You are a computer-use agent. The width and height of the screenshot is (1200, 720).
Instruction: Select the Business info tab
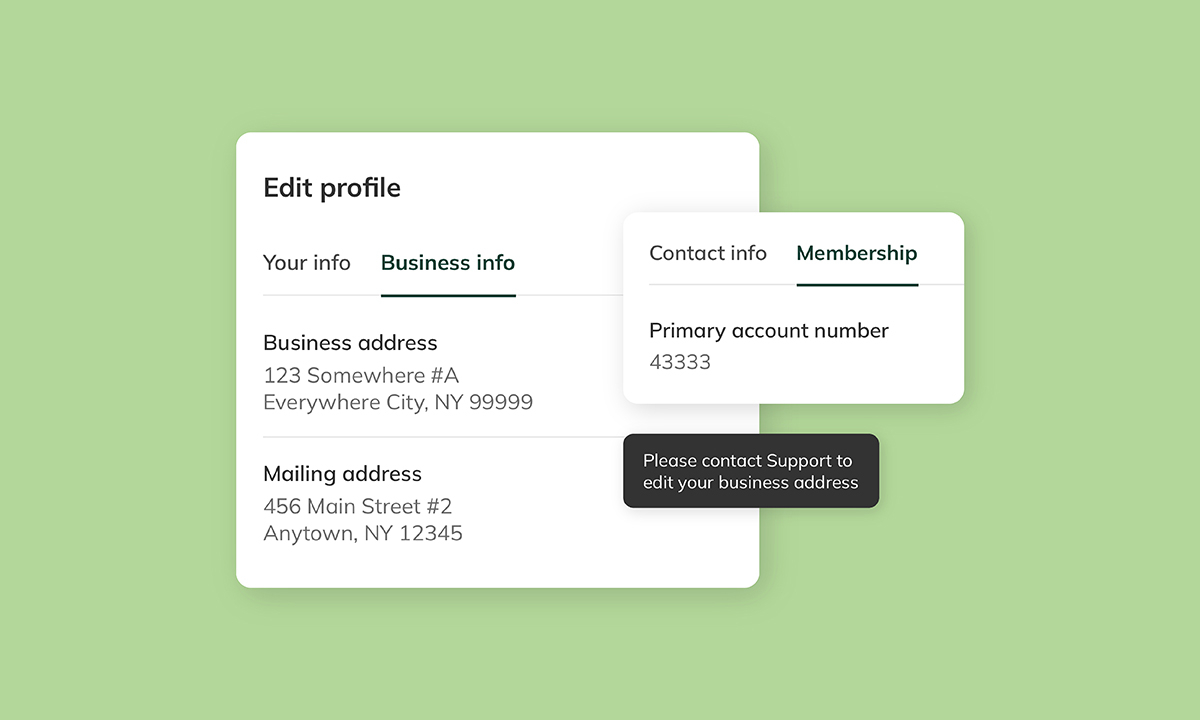point(448,263)
